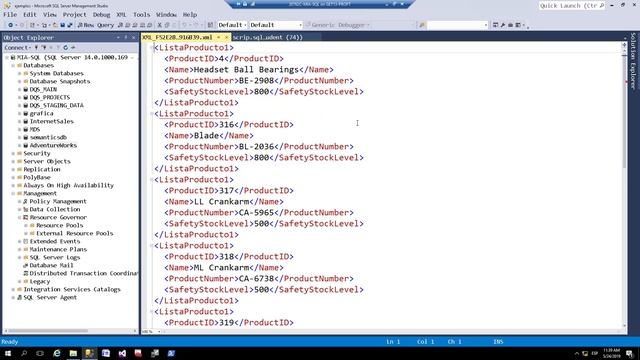The image size is (640, 360).
Task: Click the text Headset Ball Bearings
Action: click(246, 70)
